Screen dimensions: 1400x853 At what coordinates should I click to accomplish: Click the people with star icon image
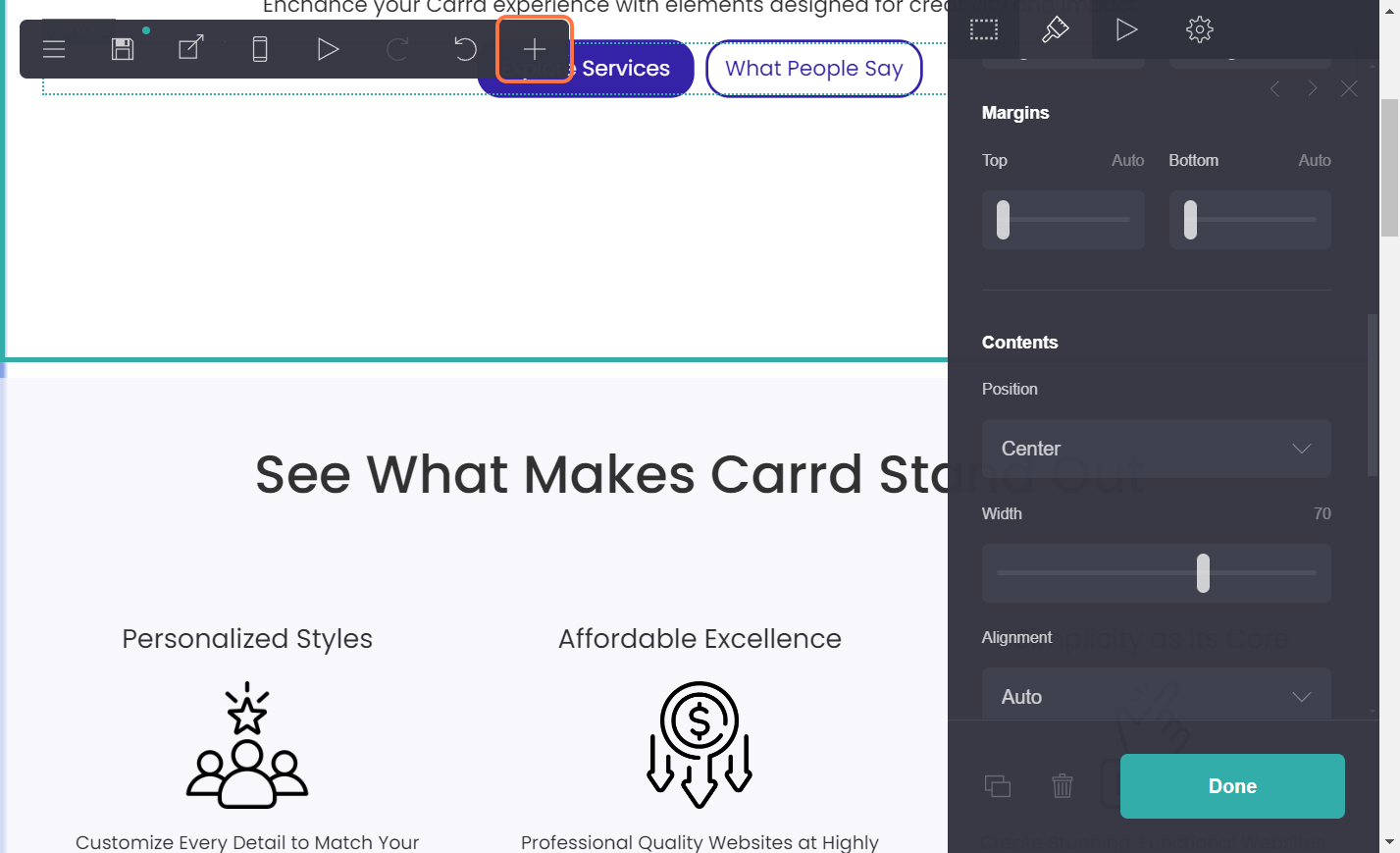247,745
